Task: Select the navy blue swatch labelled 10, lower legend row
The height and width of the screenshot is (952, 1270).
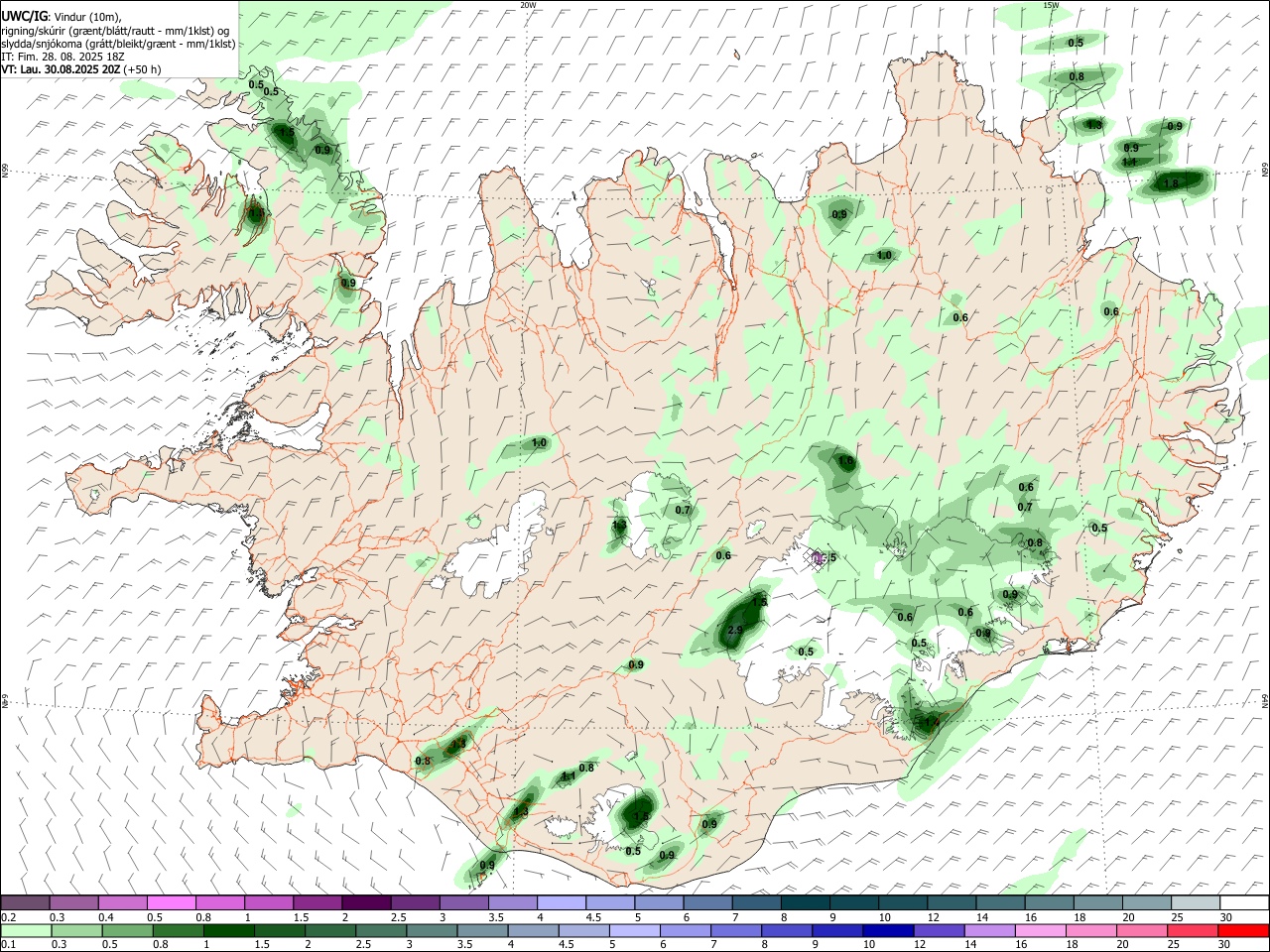Action: point(886,930)
